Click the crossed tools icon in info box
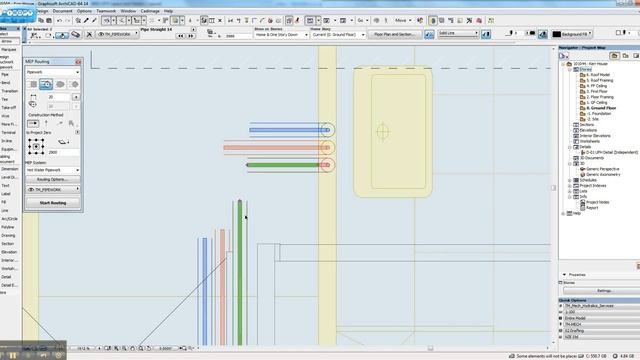This screenshot has width=640, height=360. (x=89, y=35)
